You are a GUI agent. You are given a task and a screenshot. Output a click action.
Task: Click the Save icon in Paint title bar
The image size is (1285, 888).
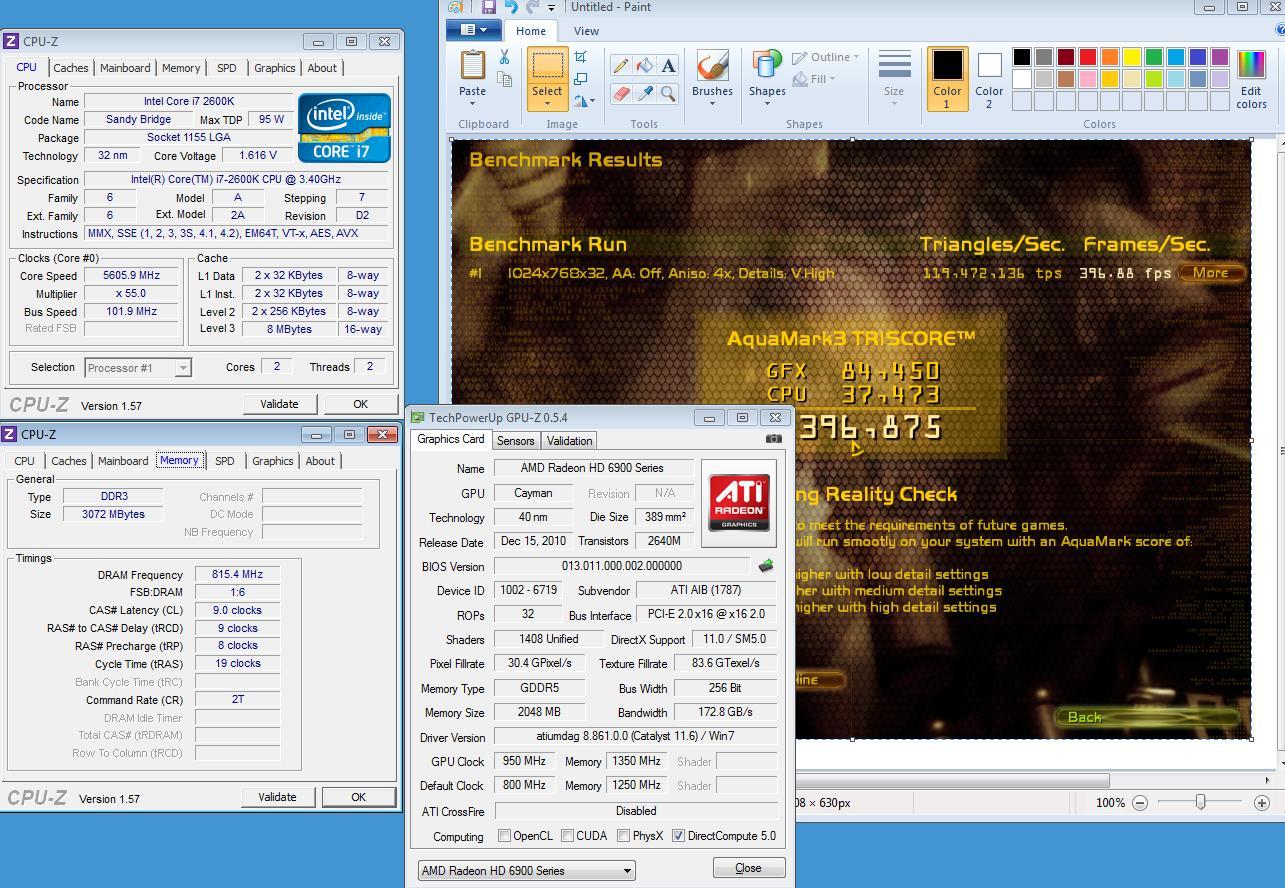pyautogui.click(x=489, y=7)
